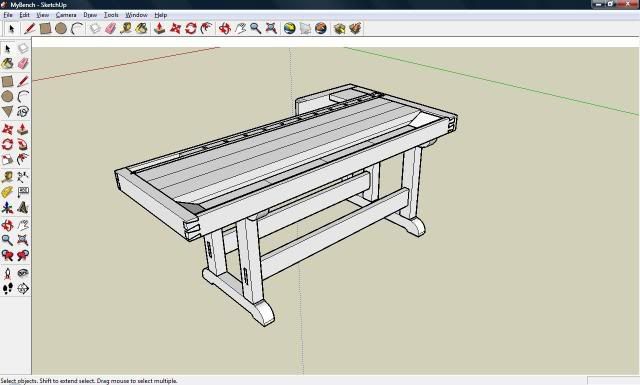Choose the Polygon tool in the left palette
Viewport: 640px width, 385px height.
[7, 111]
